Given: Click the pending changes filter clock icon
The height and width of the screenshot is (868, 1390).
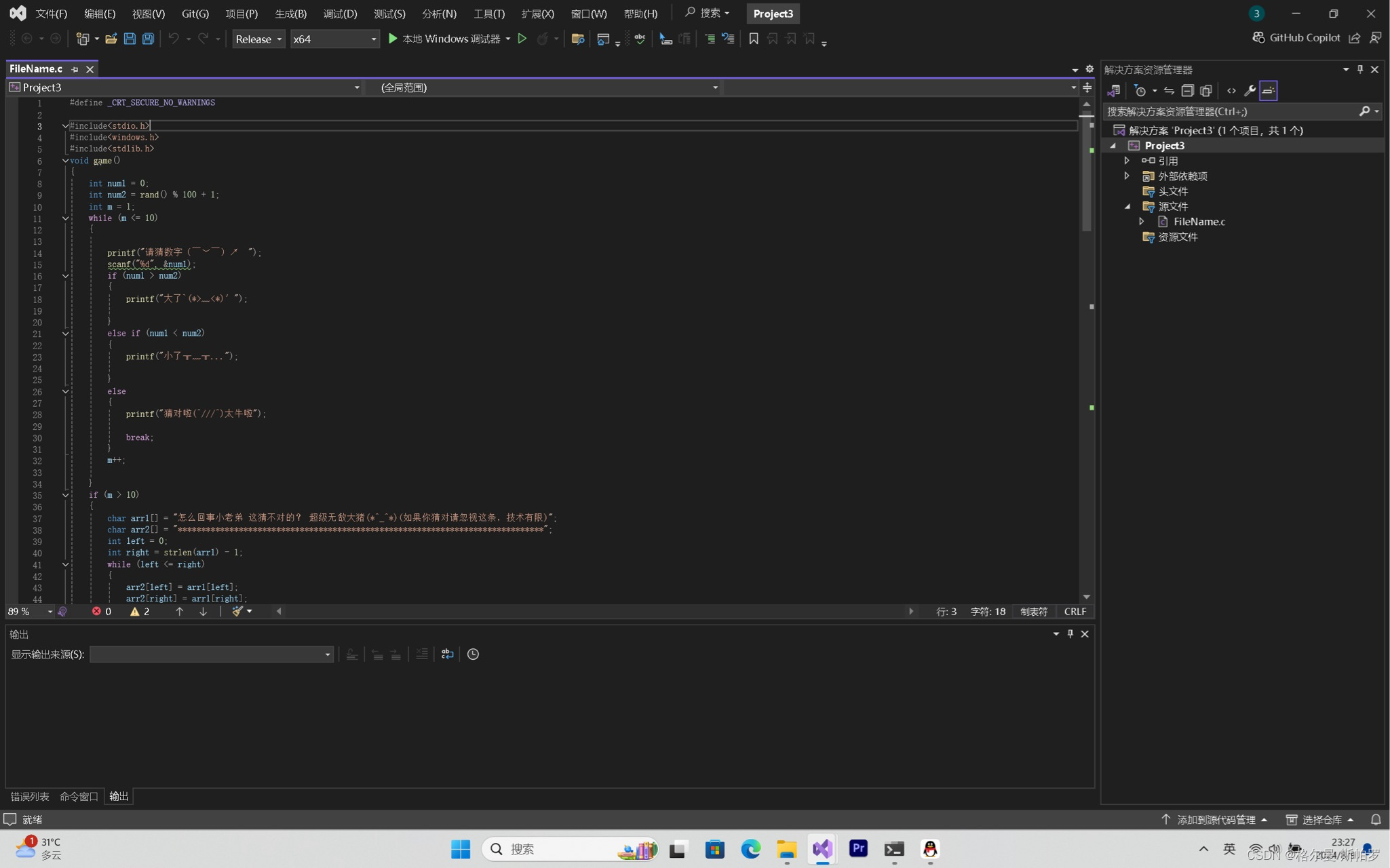Looking at the screenshot, I should coord(1140,90).
